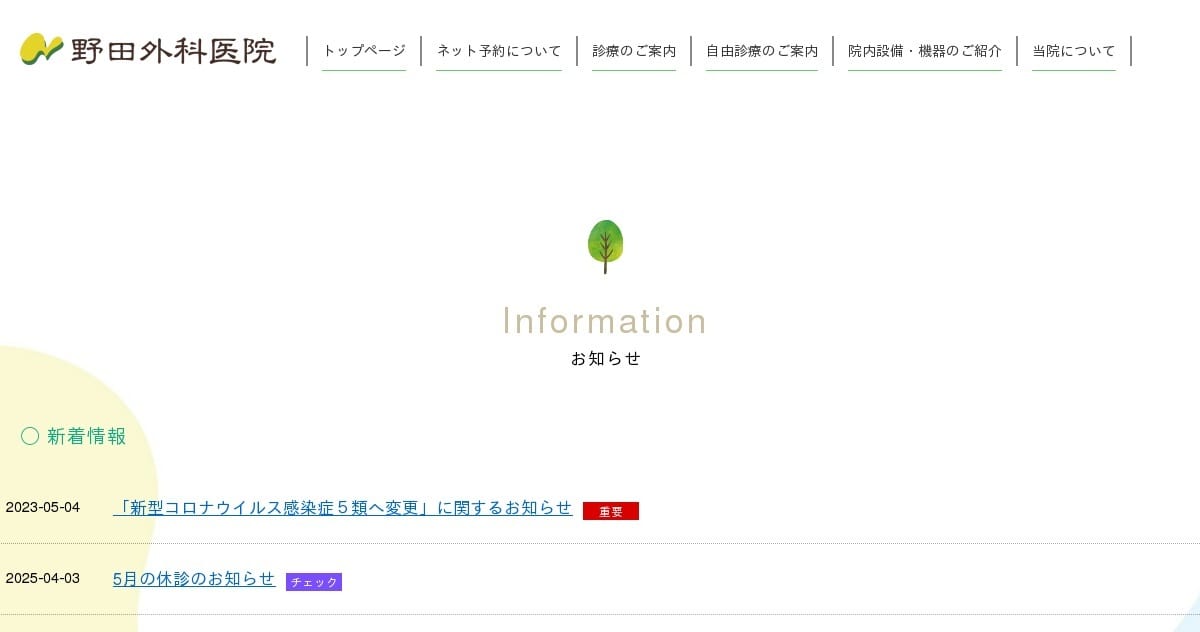Select 診療のご案内 from the navigation bar
1200x632 pixels.
pos(634,51)
